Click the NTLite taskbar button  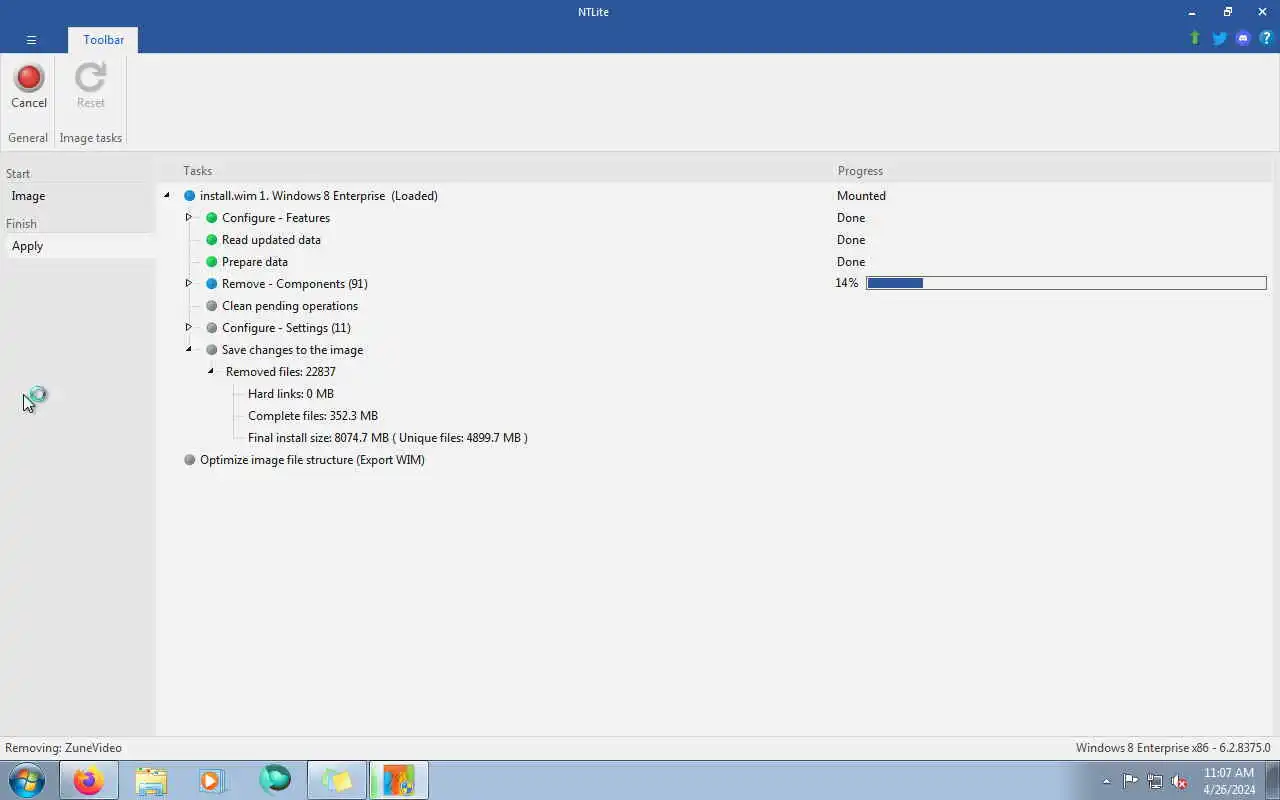pos(398,780)
